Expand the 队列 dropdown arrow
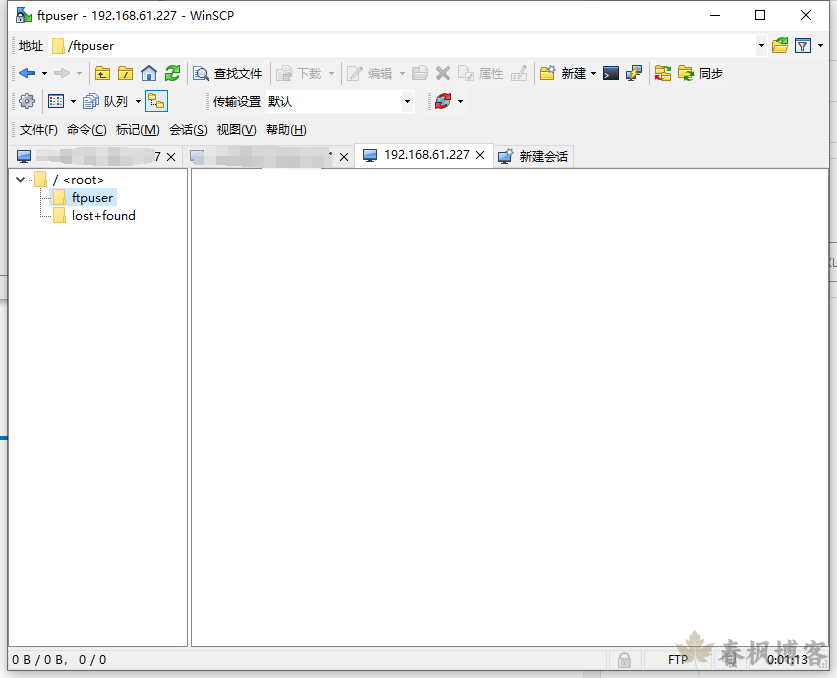 [138, 101]
